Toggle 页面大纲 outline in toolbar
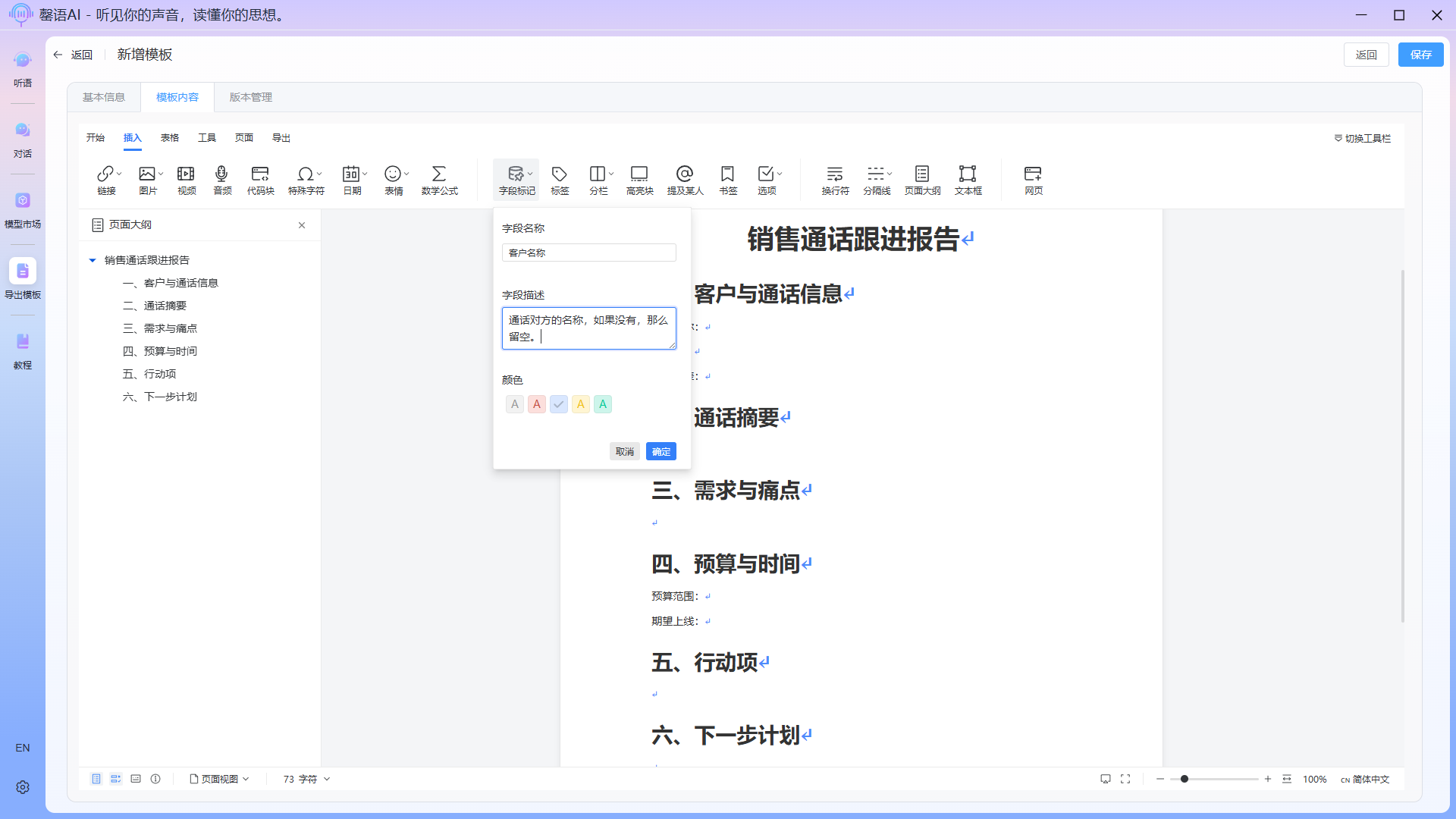The width and height of the screenshot is (1456, 819). click(922, 180)
